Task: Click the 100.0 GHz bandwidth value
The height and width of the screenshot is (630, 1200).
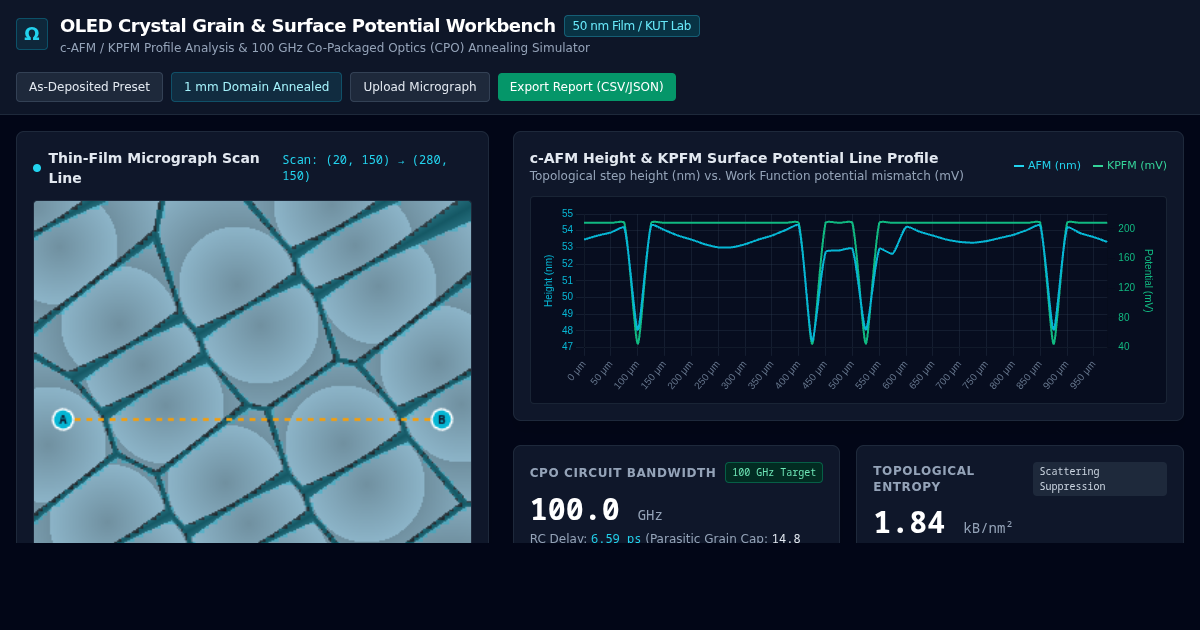Action: 596,511
